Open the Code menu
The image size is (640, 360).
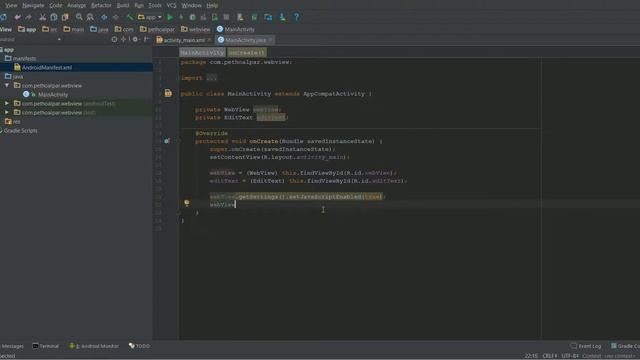[x=56, y=5]
